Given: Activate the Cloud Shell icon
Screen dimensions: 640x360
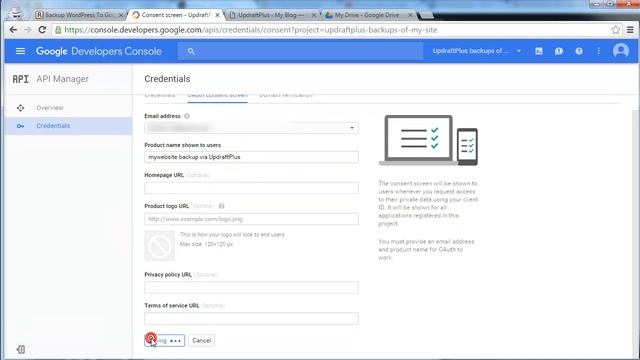Looking at the screenshot, I should click(539, 51).
